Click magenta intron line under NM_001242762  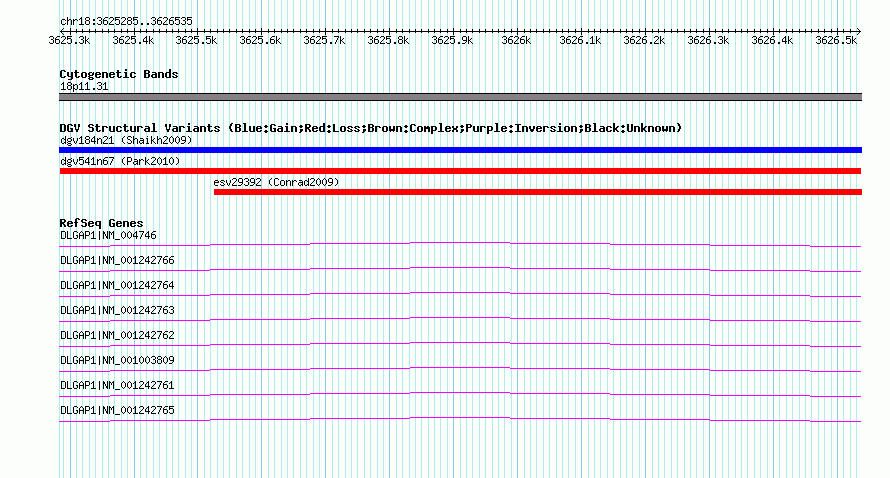click(x=460, y=343)
